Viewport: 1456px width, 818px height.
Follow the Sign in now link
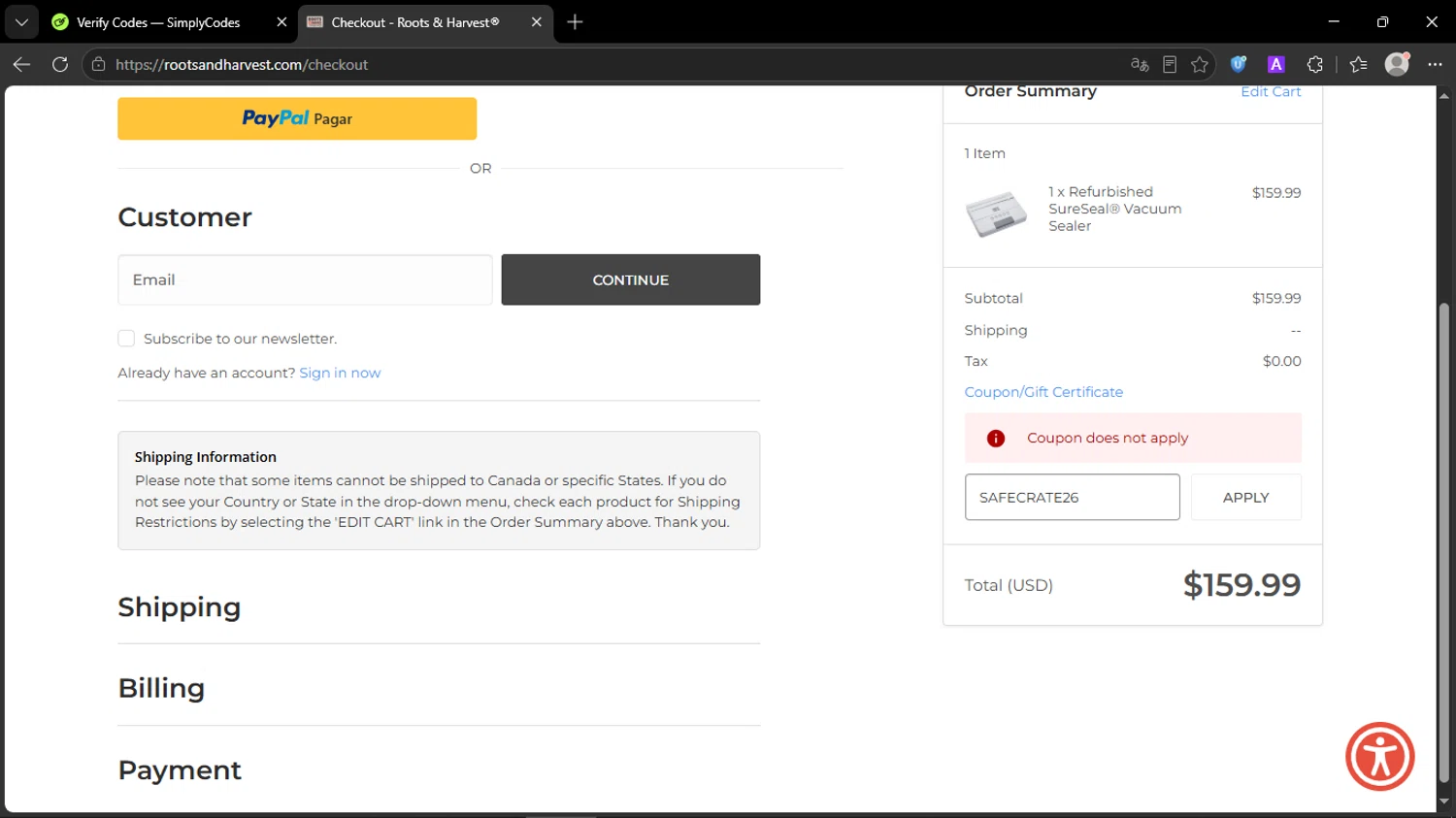click(x=340, y=373)
